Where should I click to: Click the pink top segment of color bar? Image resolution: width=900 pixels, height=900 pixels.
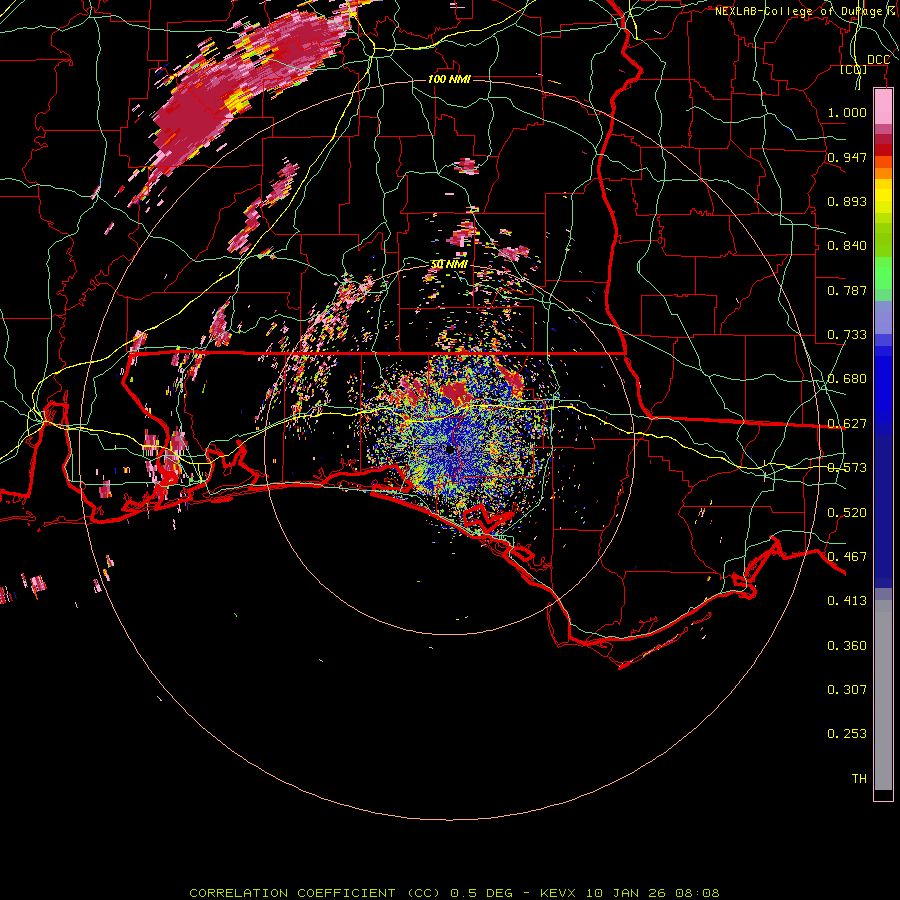point(883,107)
